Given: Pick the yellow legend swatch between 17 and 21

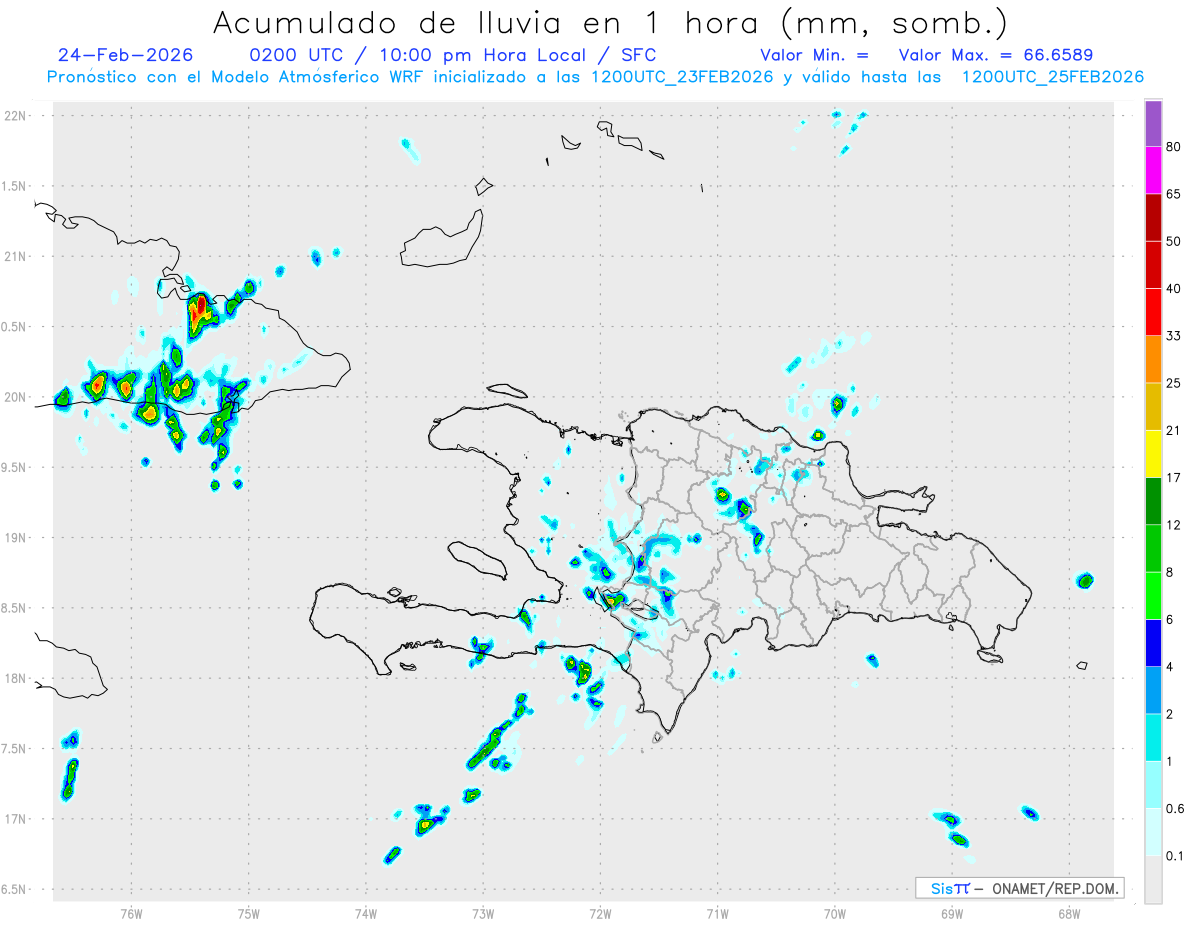Looking at the screenshot, I should (1153, 454).
